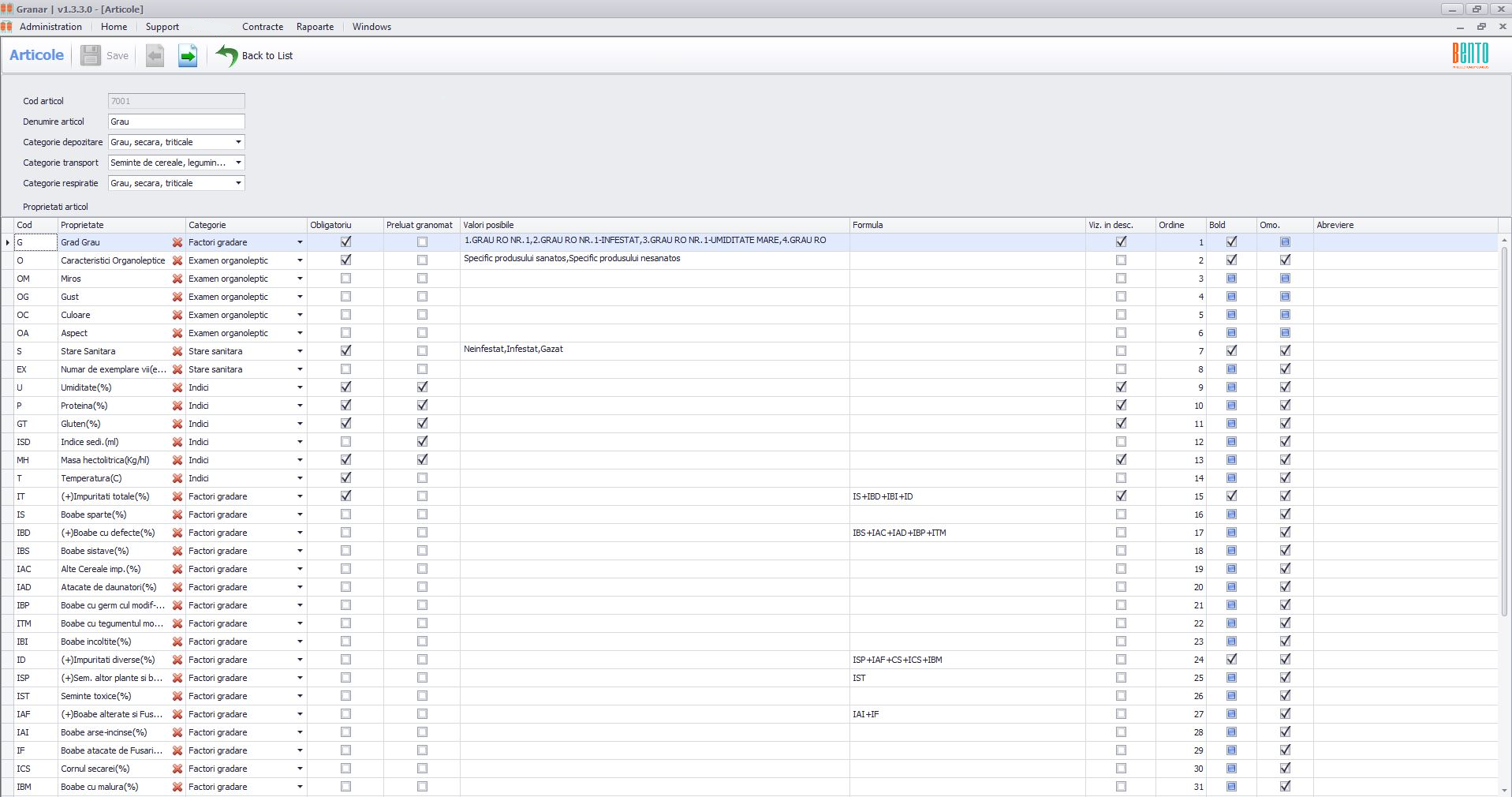
Task: Click red X beside Boabe sparte(%)
Action: pos(177,514)
